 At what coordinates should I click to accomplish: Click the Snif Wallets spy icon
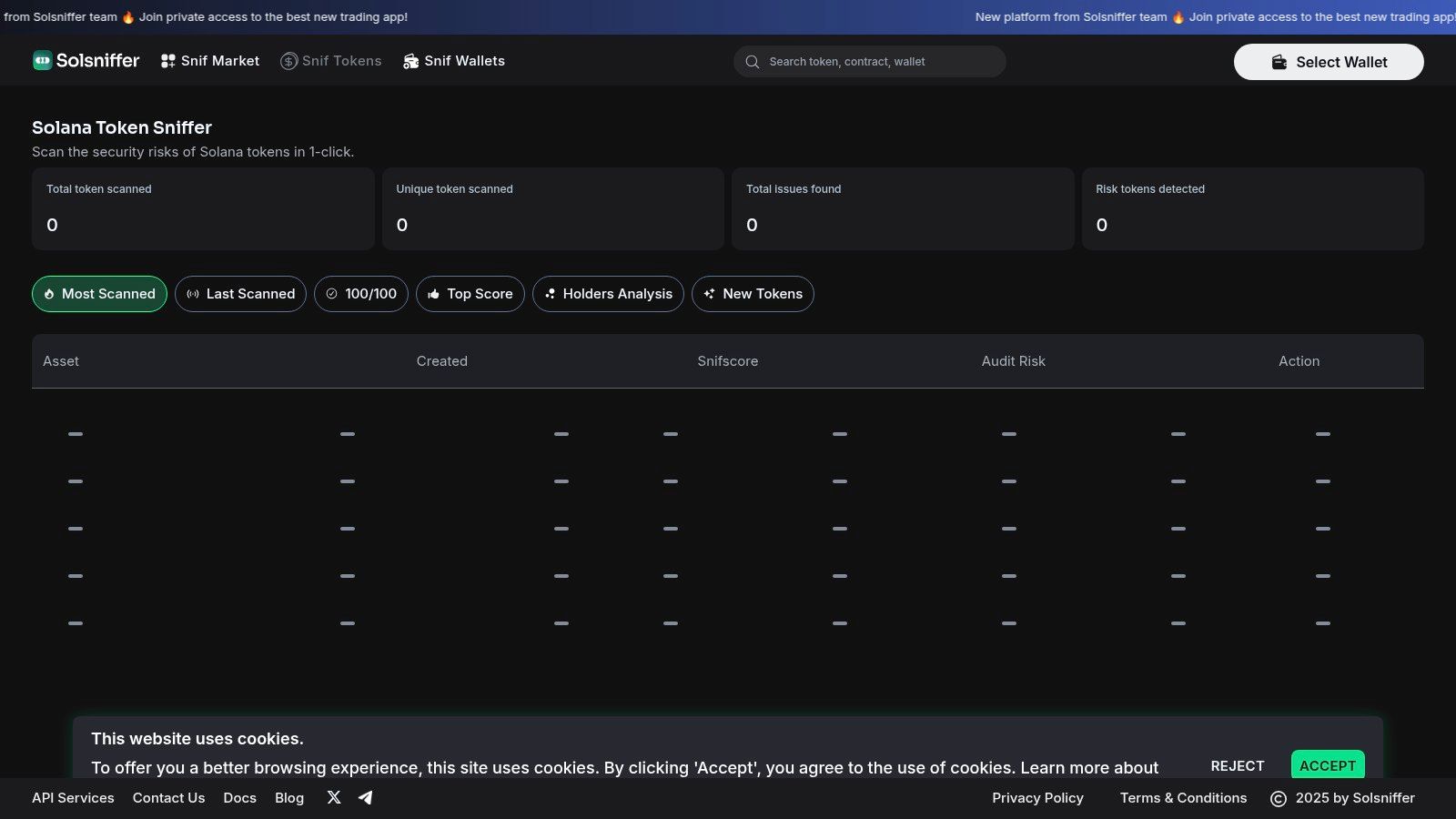pos(411,61)
